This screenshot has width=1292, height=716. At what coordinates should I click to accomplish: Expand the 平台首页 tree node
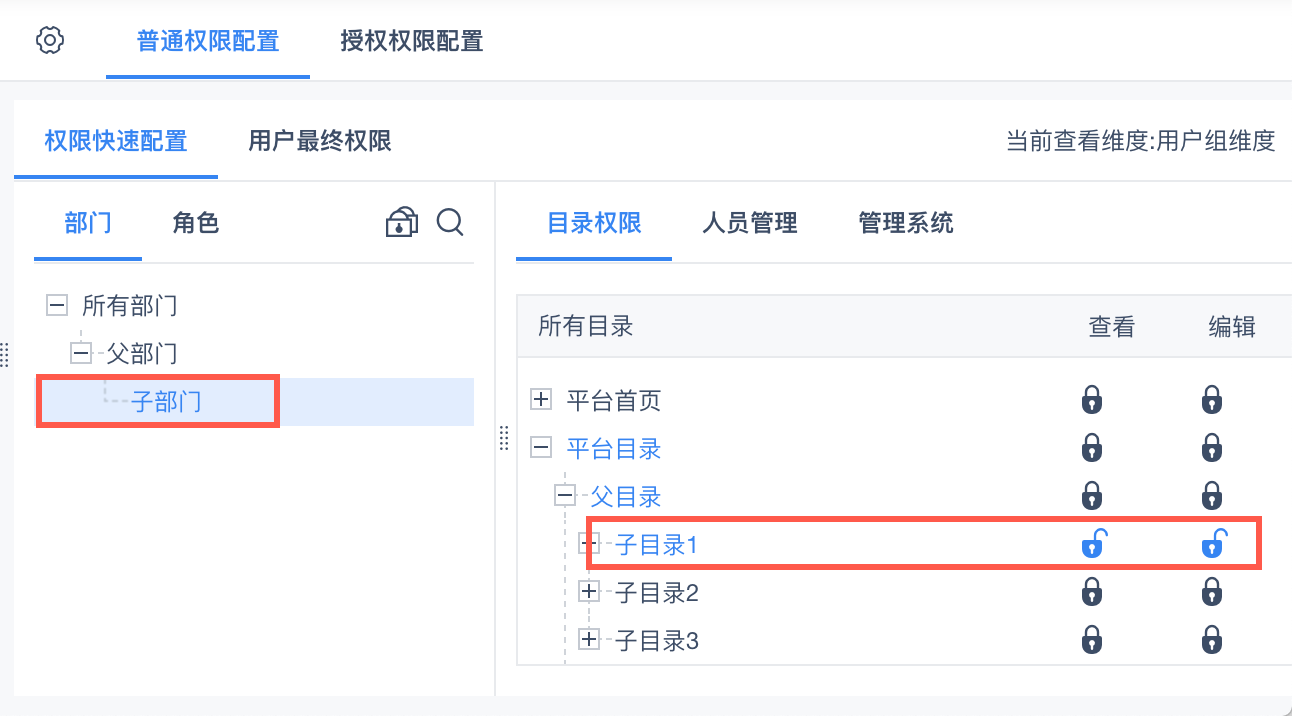point(541,400)
